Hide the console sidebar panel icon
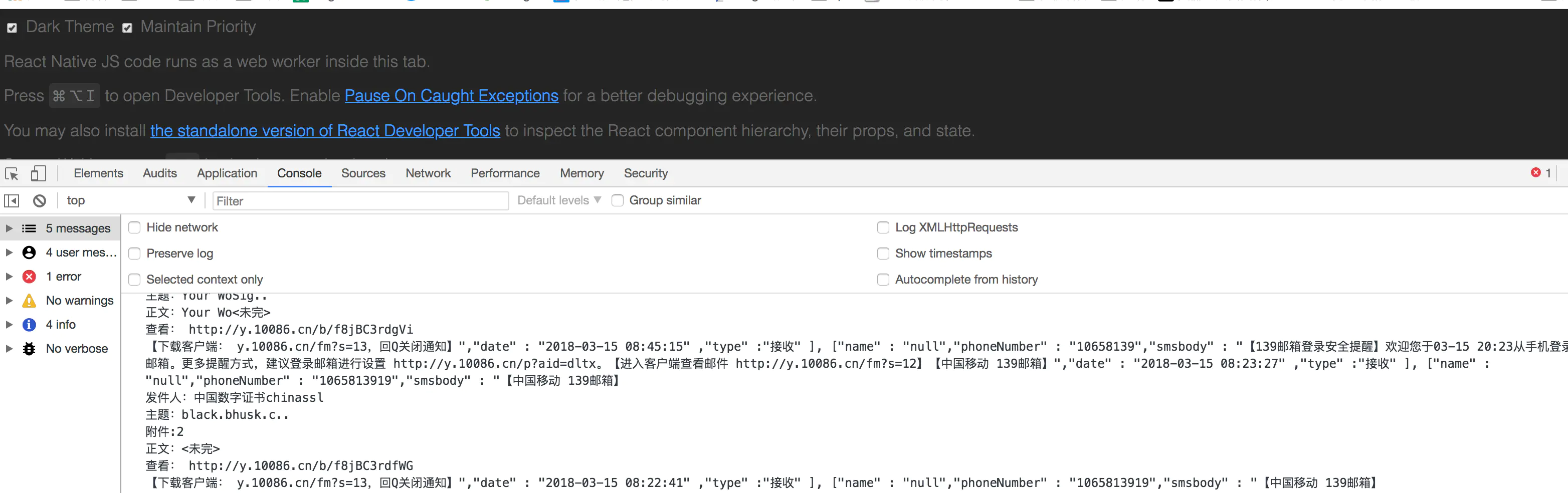 click(x=12, y=201)
